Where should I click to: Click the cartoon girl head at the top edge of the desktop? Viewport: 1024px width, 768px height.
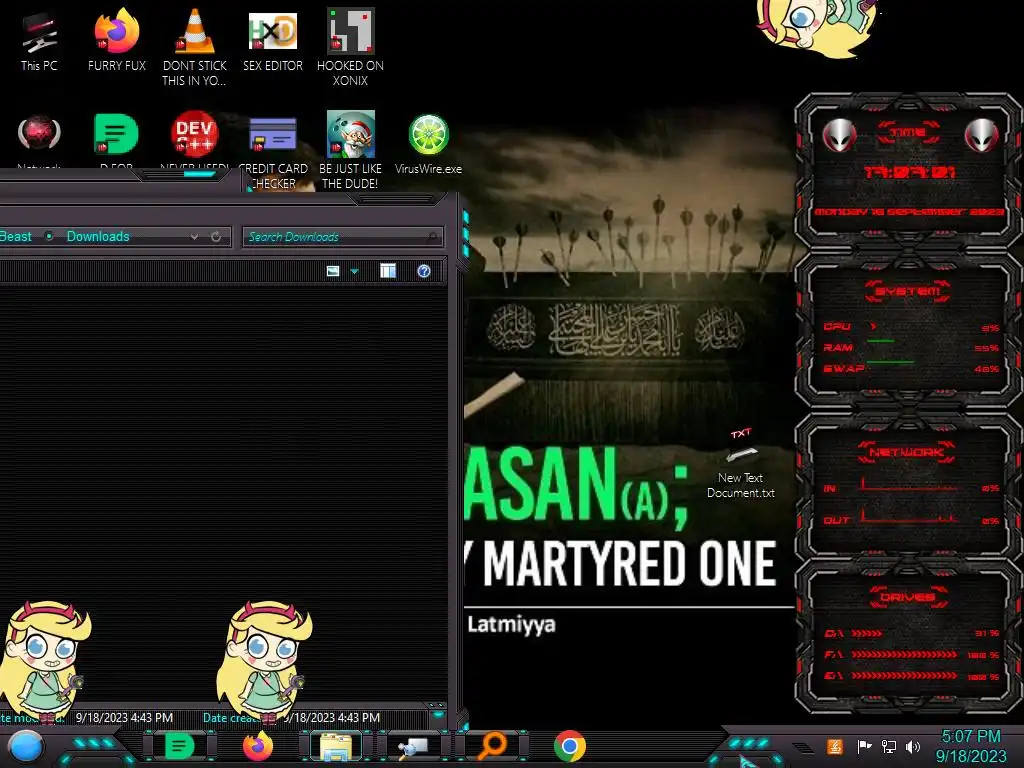point(816,26)
